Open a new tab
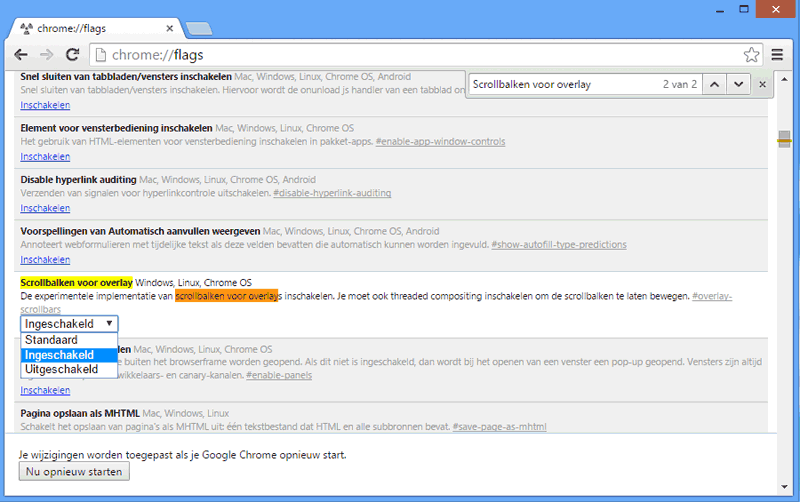The height and width of the screenshot is (502, 800). pos(199,29)
